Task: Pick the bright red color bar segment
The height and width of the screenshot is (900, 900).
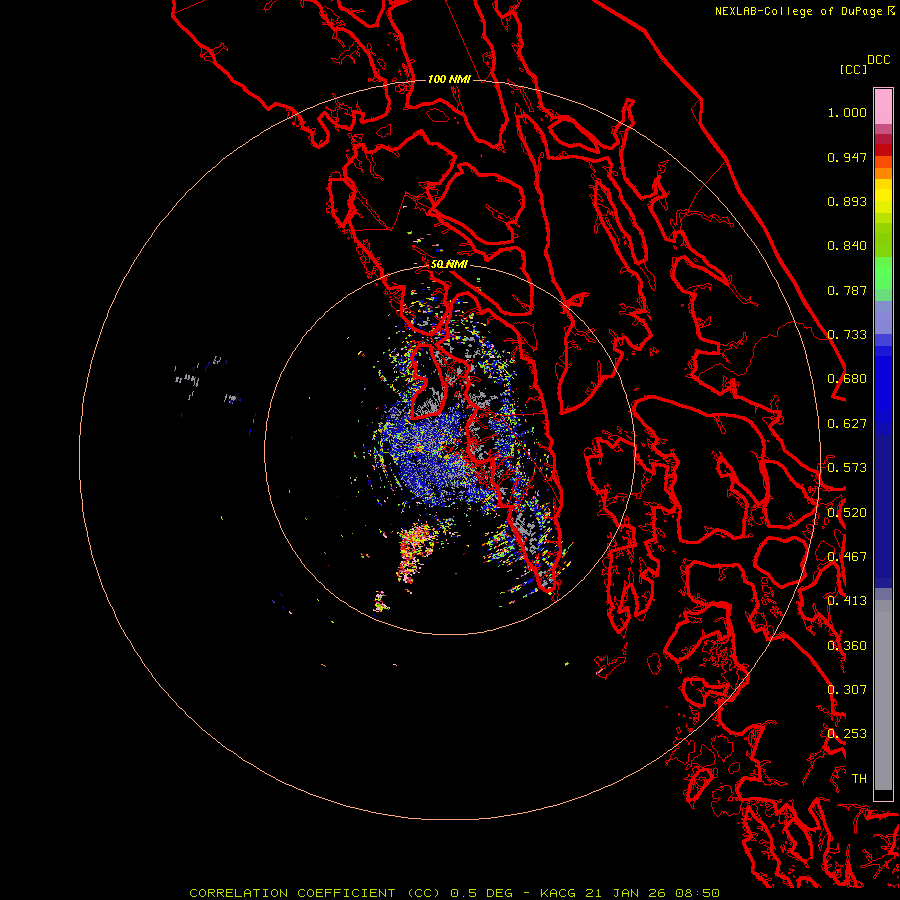Action: point(883,150)
